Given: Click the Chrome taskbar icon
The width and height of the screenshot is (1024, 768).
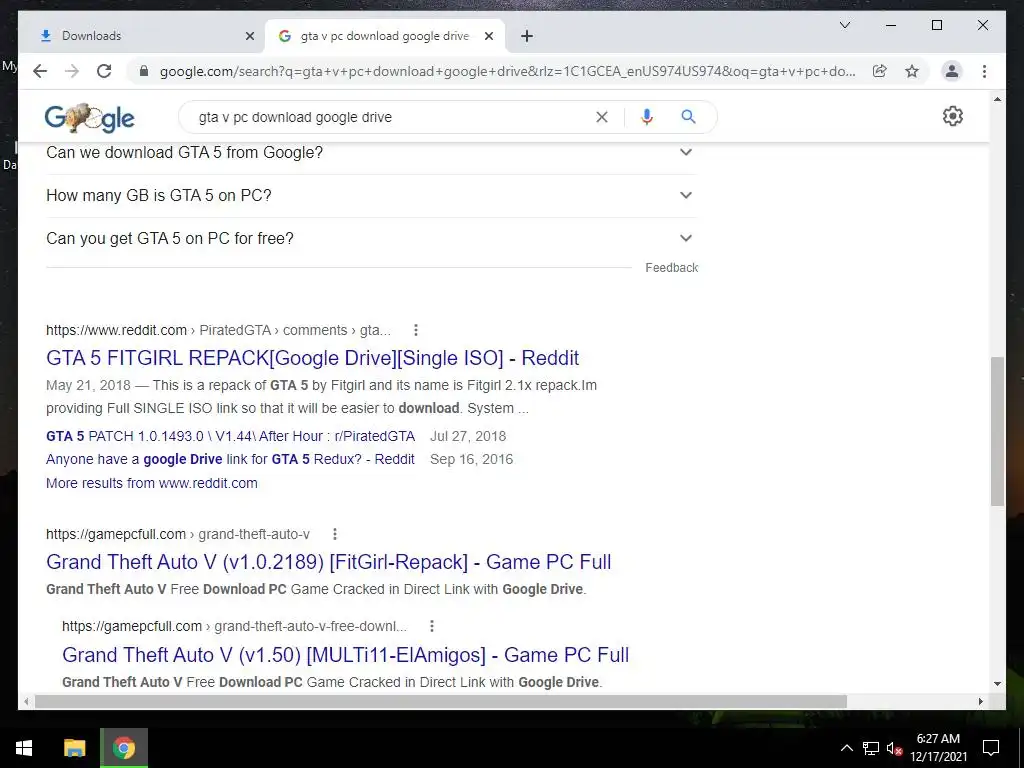Looking at the screenshot, I should coord(123,748).
